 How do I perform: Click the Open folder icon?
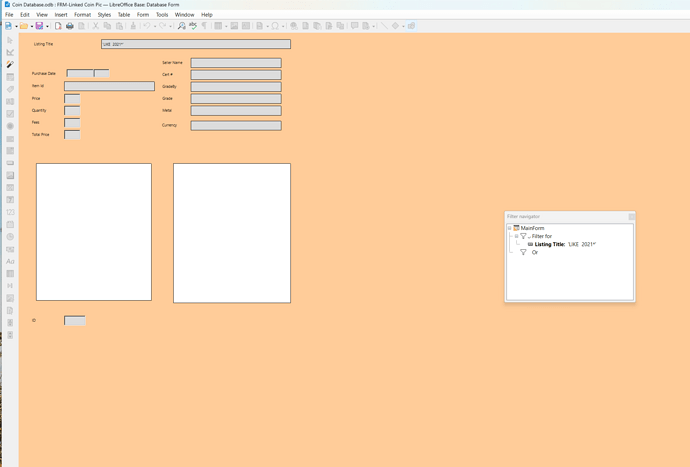click(x=23, y=26)
